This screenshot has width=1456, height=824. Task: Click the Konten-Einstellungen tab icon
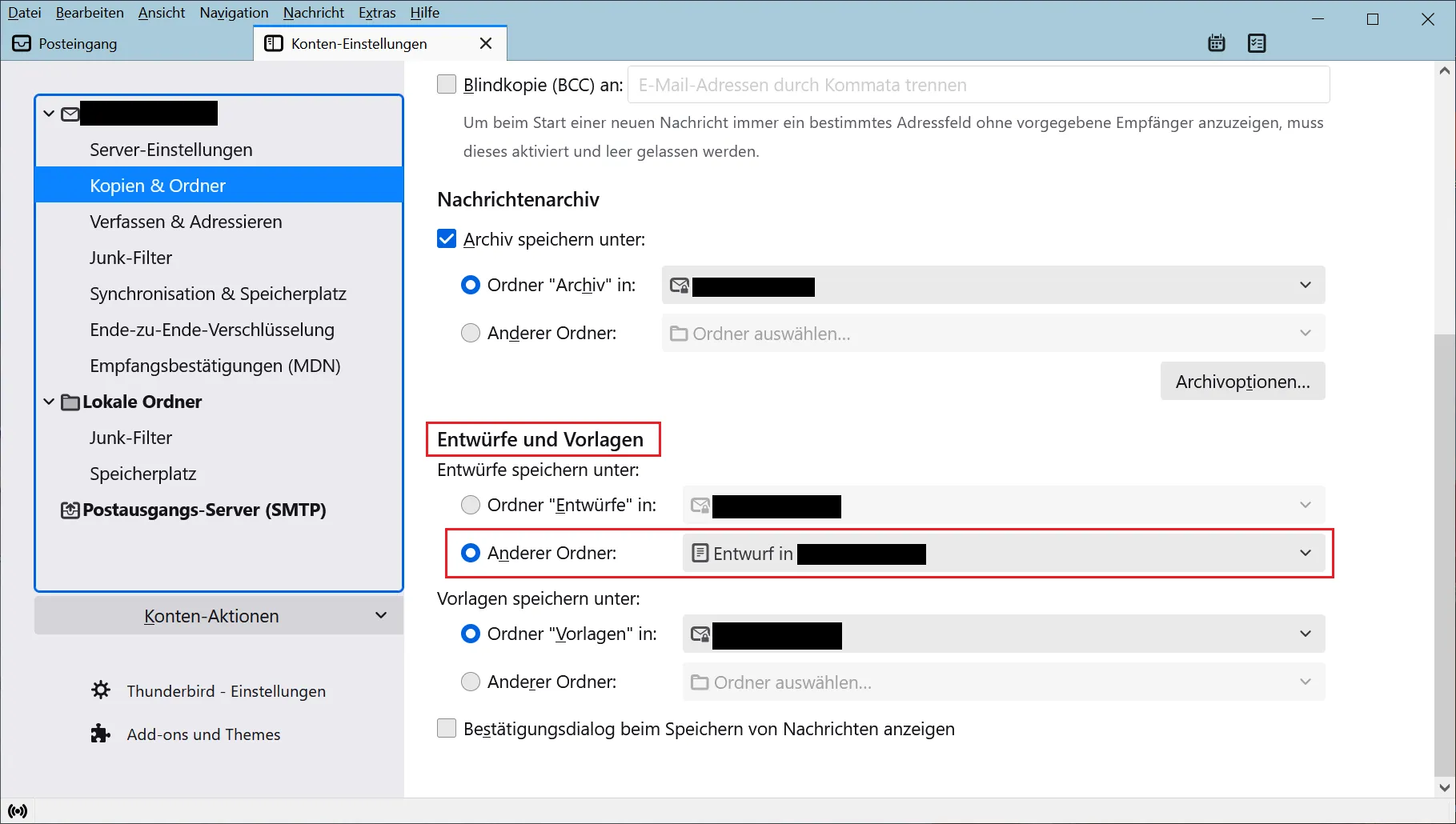tap(274, 43)
